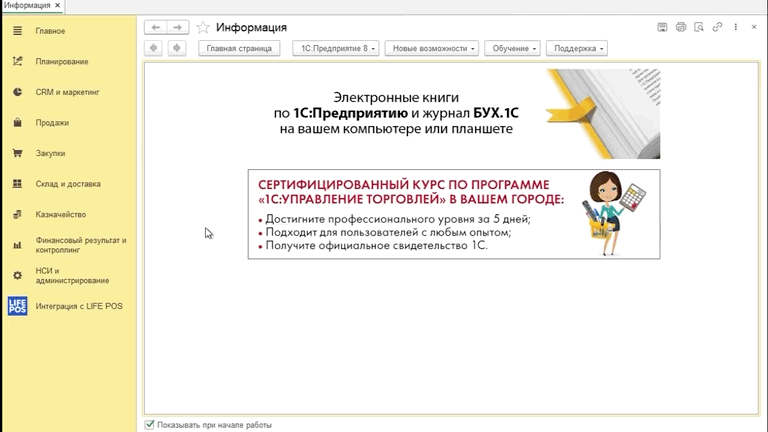This screenshot has width=768, height=432.
Task: Toggle Показывать при начале работы checkbox
Action: click(149, 425)
